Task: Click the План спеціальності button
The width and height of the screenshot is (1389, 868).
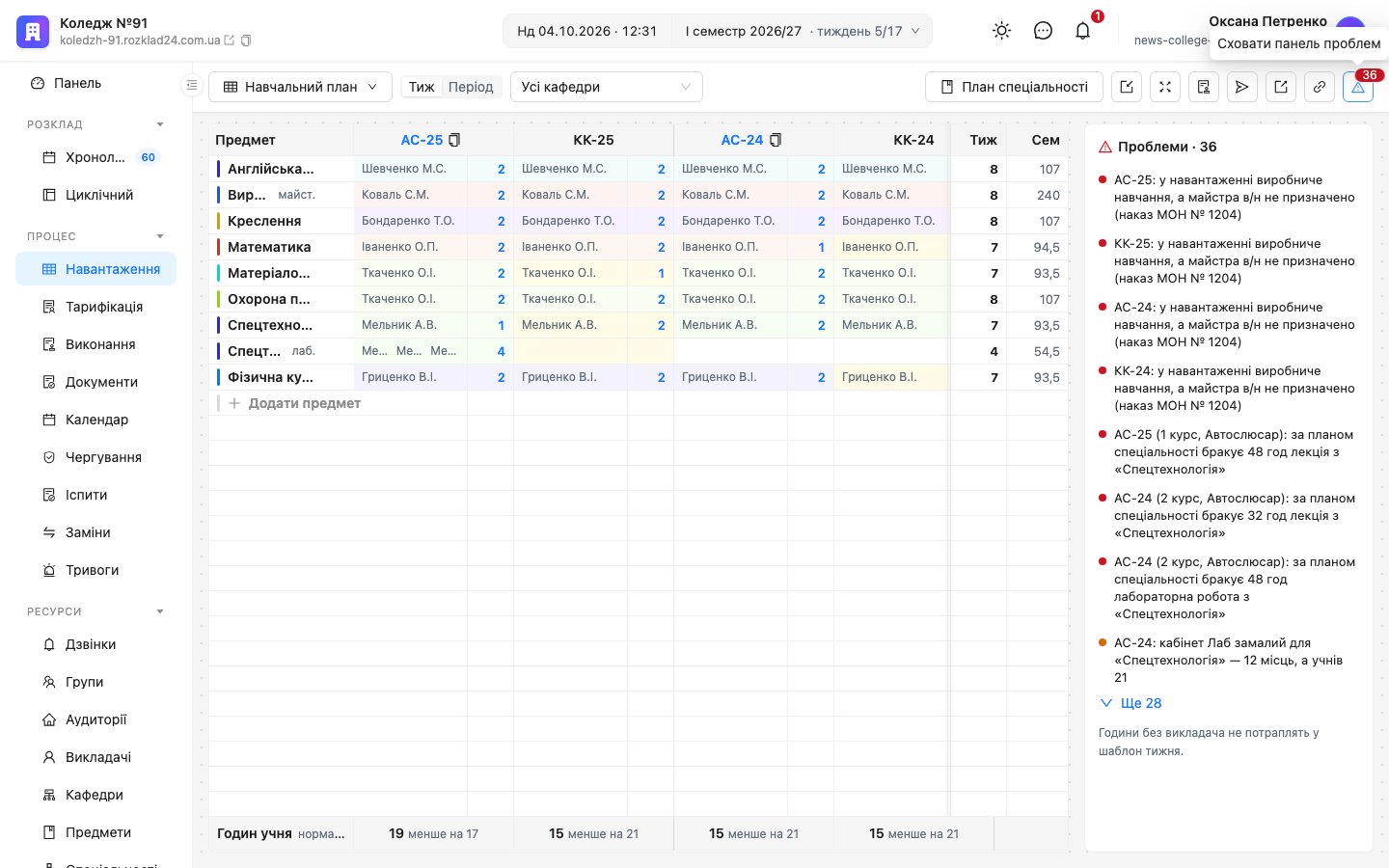Action: (x=1014, y=87)
